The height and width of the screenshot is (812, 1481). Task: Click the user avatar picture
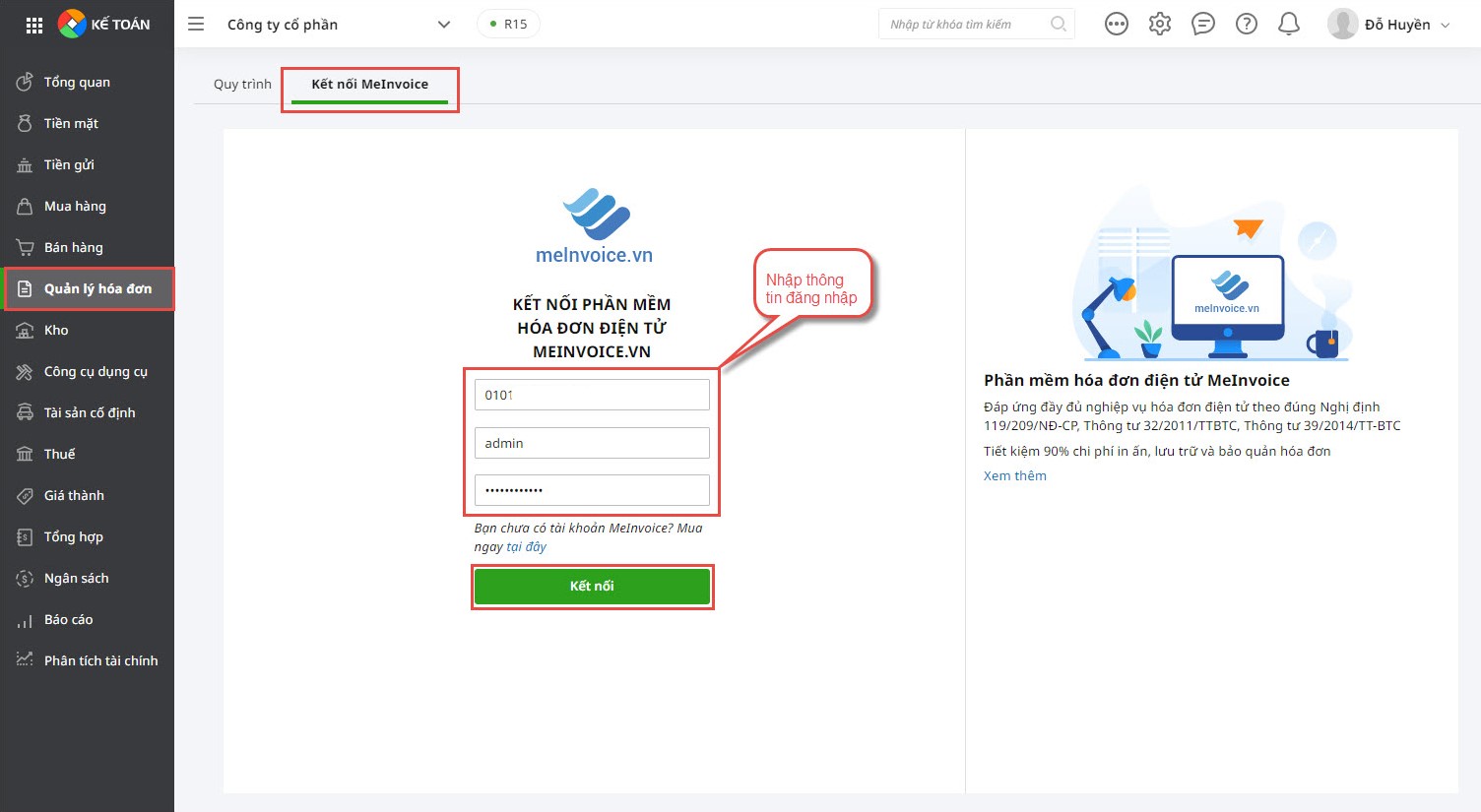1343,24
